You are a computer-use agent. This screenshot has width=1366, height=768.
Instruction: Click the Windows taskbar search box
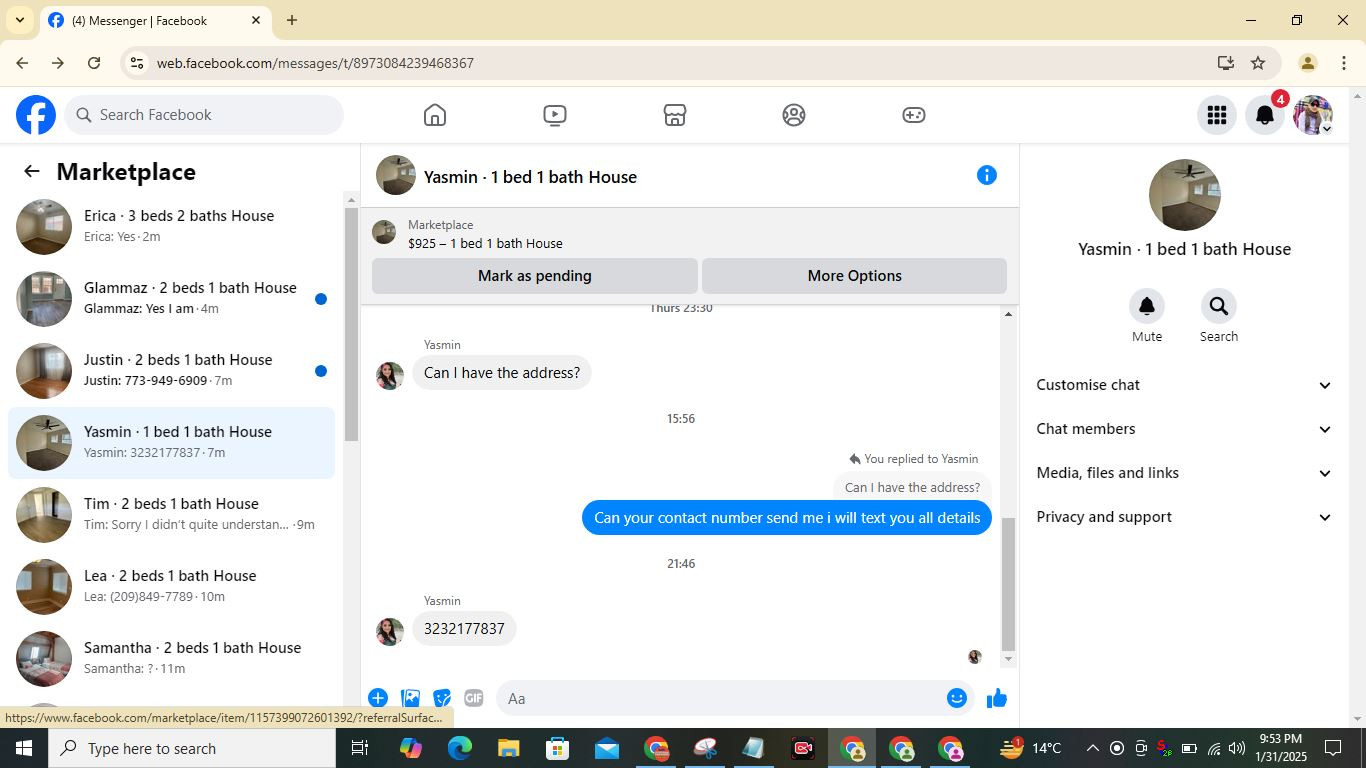(192, 748)
